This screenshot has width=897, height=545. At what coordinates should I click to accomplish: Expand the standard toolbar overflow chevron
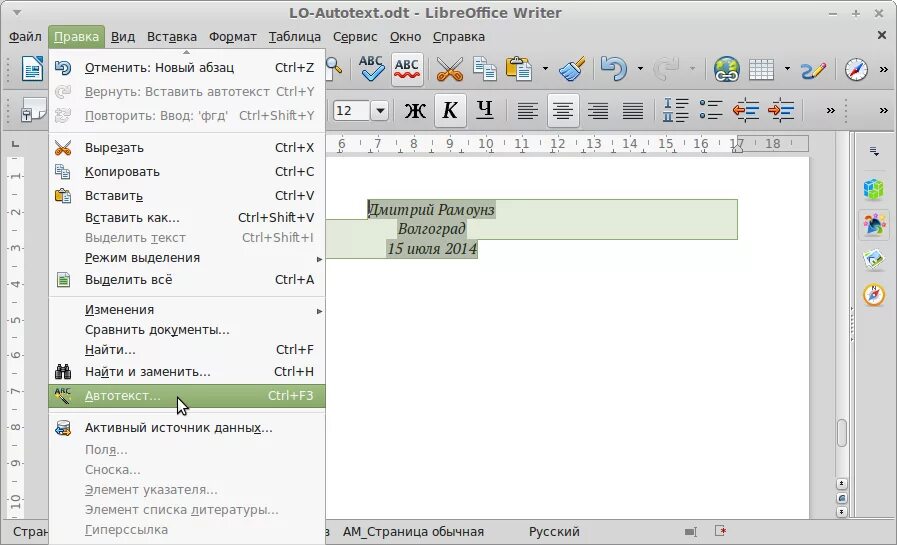pos(884,69)
